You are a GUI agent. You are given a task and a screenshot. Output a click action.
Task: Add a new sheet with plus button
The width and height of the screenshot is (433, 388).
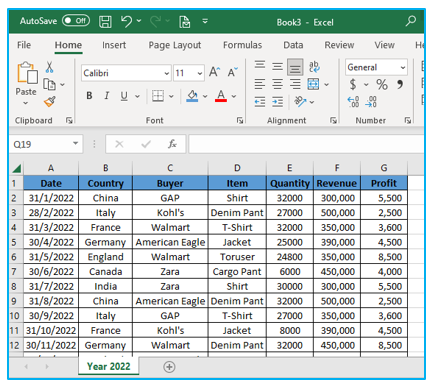coord(169,367)
